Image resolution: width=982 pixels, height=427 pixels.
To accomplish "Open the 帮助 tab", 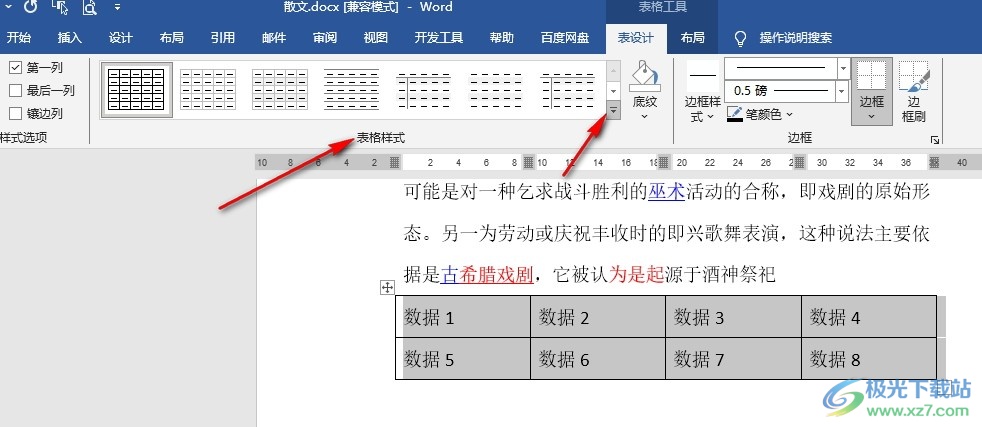I will 502,38.
